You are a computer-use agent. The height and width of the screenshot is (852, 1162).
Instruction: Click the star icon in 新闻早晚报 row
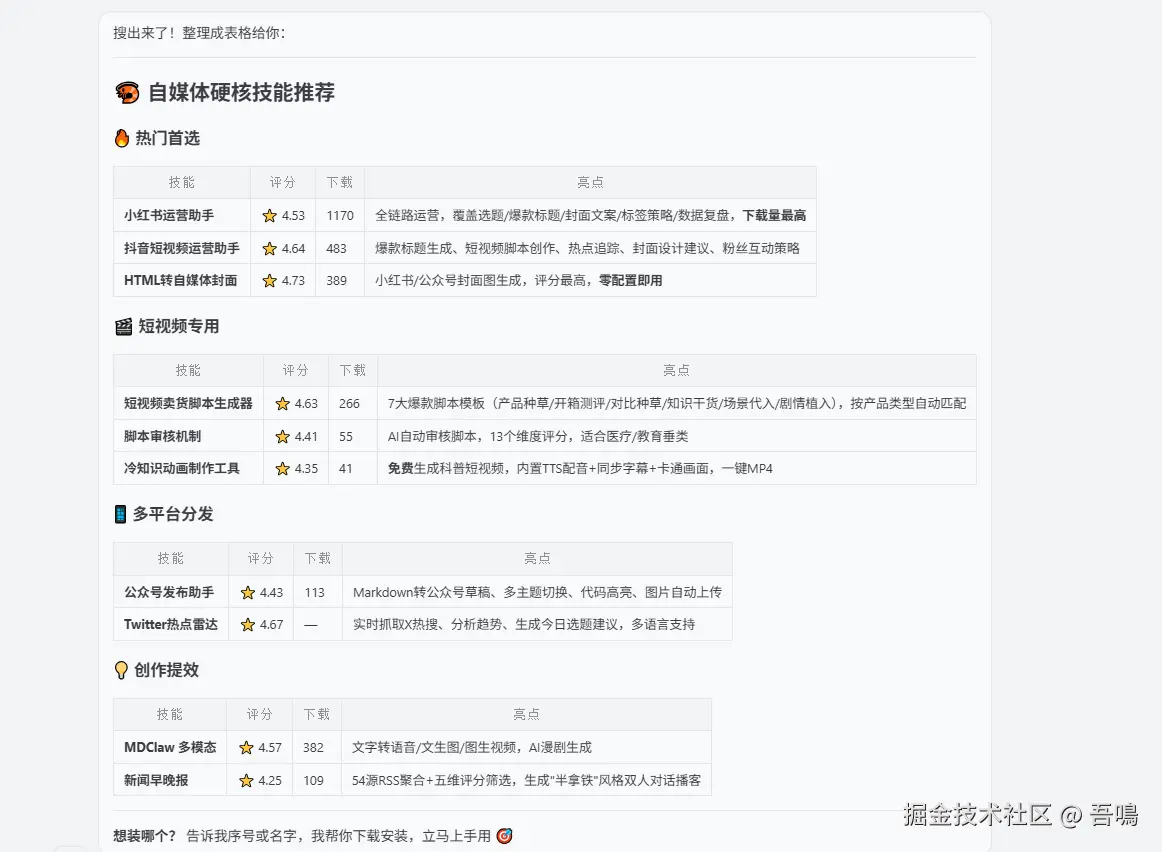[246, 780]
